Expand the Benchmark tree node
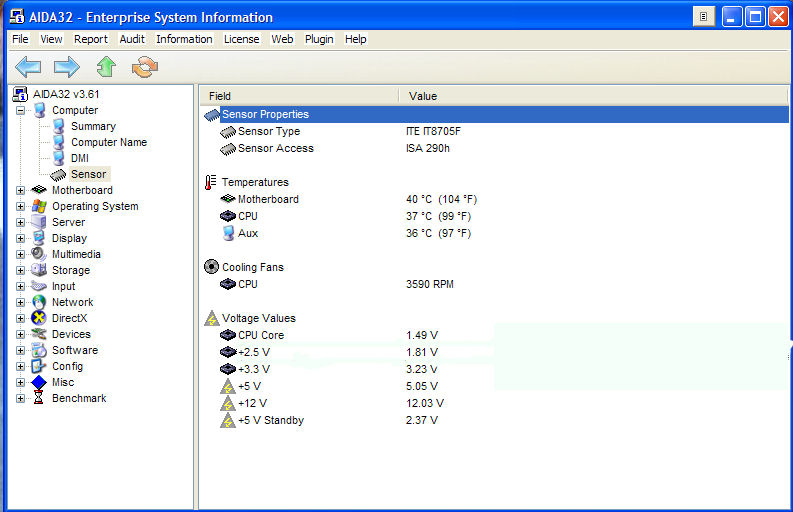The width and height of the screenshot is (793, 512). [x=20, y=399]
